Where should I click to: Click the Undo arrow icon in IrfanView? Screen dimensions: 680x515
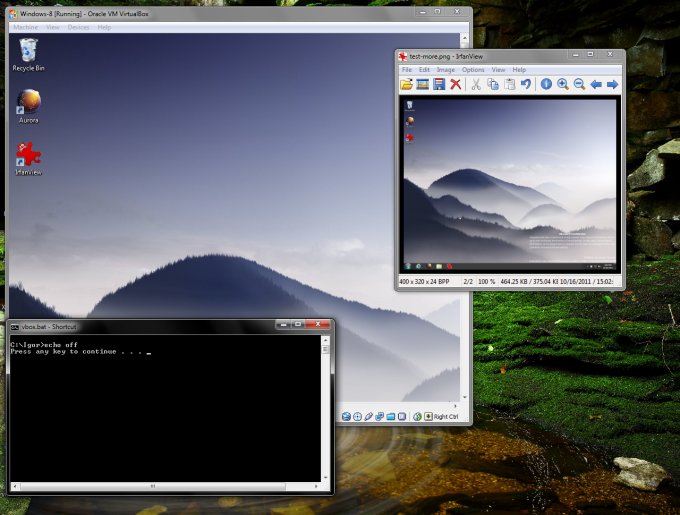tap(526, 84)
